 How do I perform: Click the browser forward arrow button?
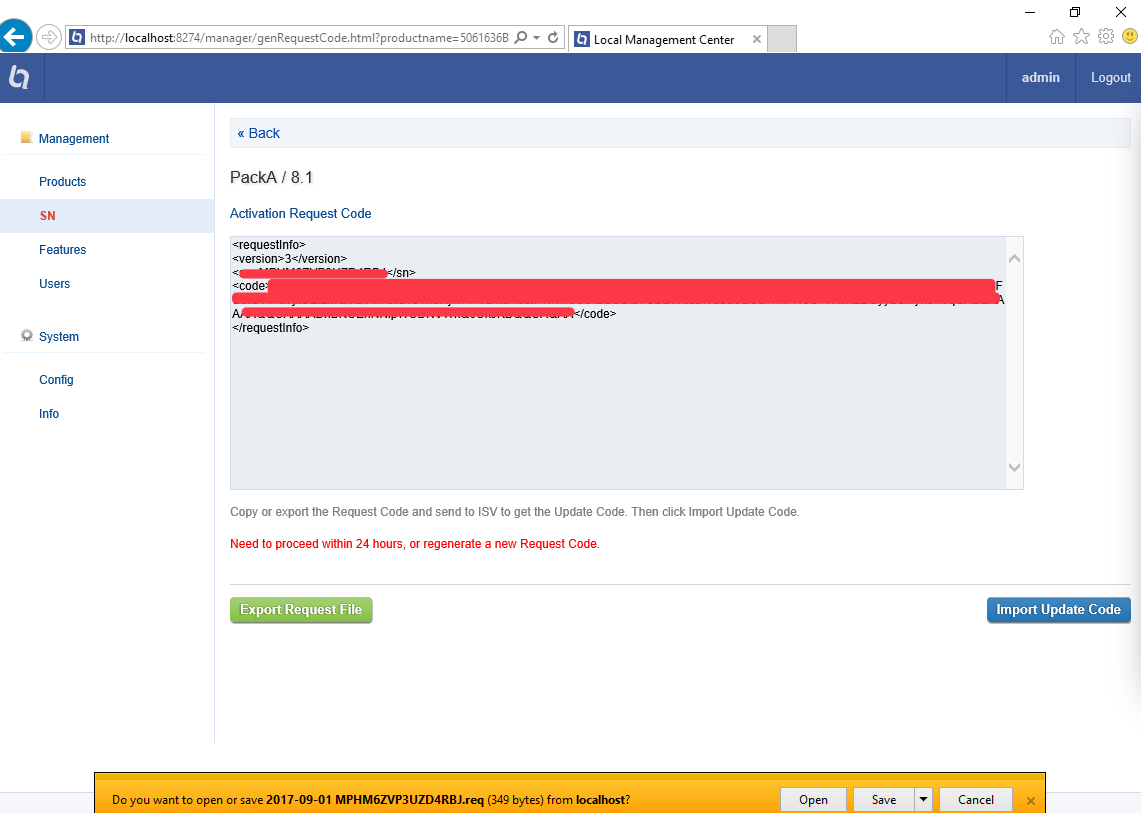(48, 38)
